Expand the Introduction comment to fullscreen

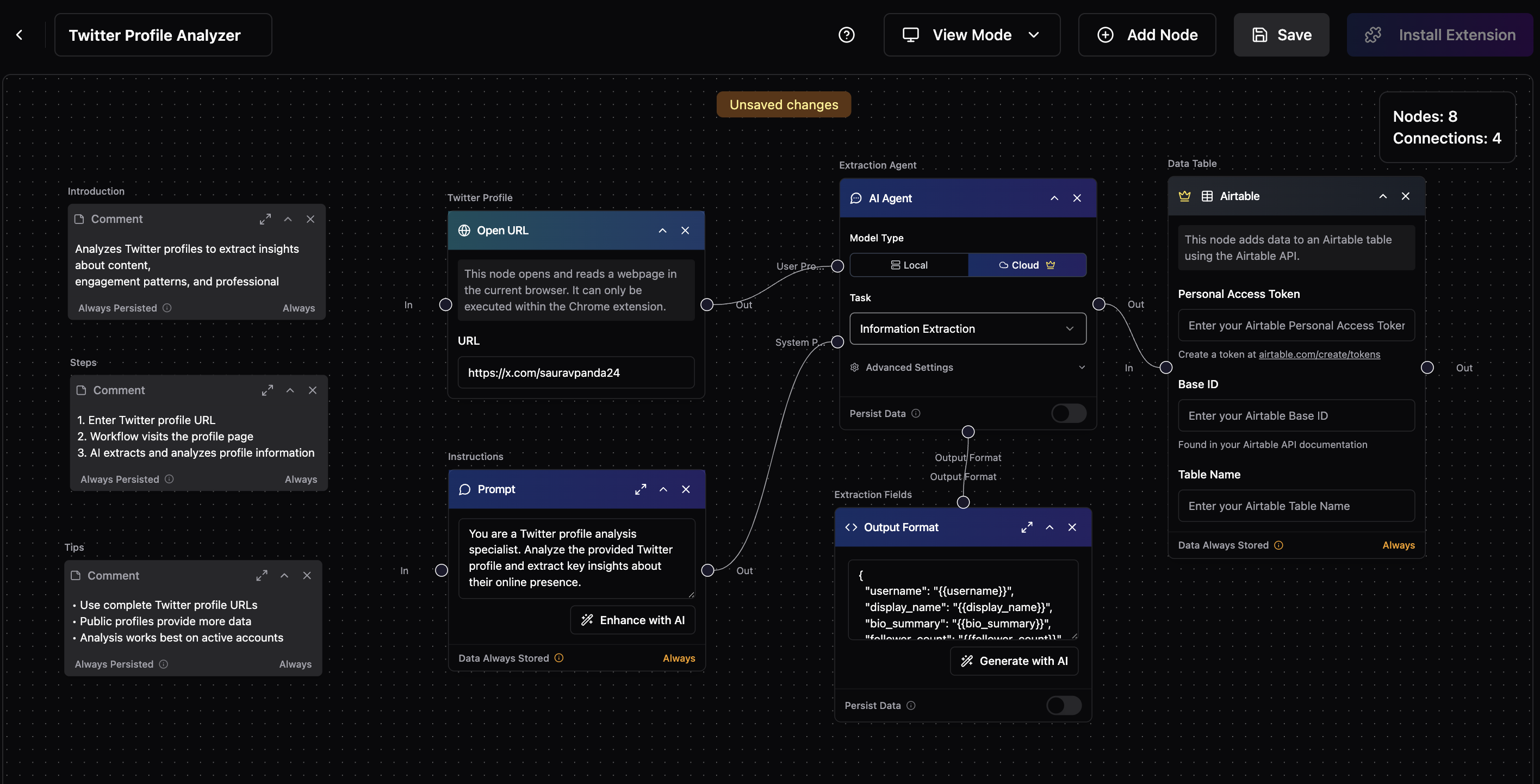[265, 219]
